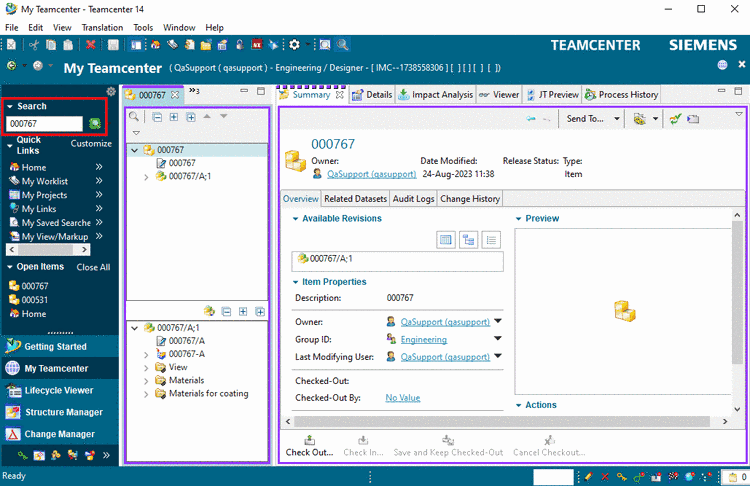The width and height of the screenshot is (750, 486).
Task: Expand the Materials for coating folder
Action: tap(146, 395)
